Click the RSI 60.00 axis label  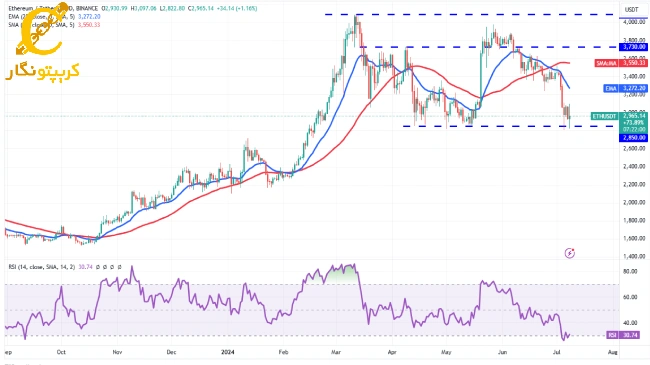click(630, 297)
